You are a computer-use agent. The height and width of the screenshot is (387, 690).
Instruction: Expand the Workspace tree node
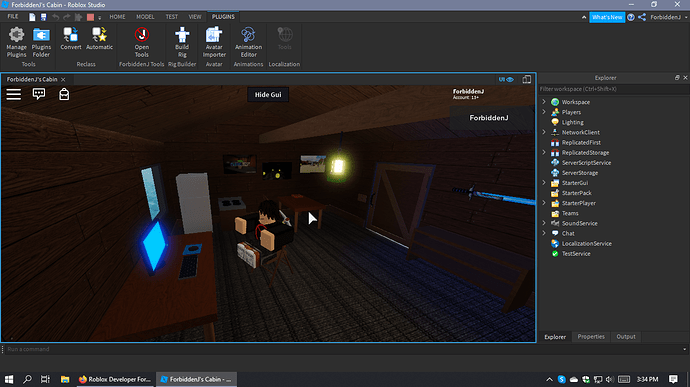(544, 102)
